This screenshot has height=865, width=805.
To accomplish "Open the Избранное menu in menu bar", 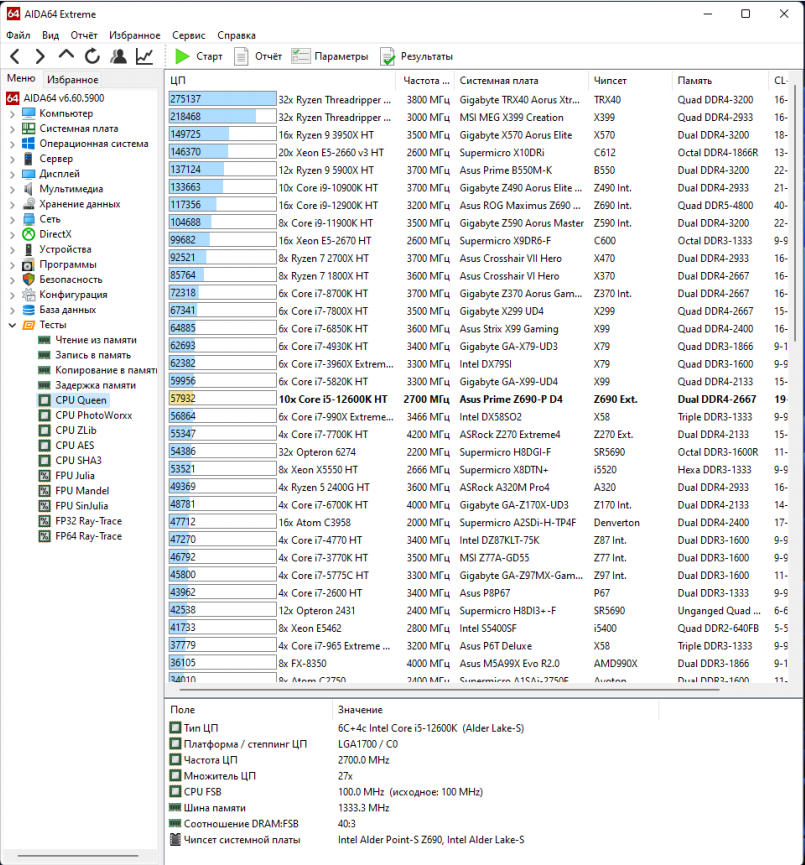I will [135, 35].
